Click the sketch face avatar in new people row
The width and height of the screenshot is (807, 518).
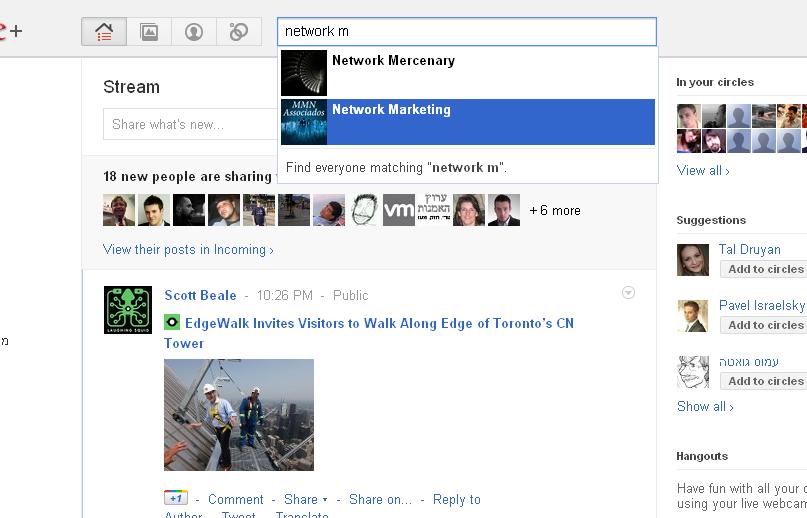click(x=364, y=210)
